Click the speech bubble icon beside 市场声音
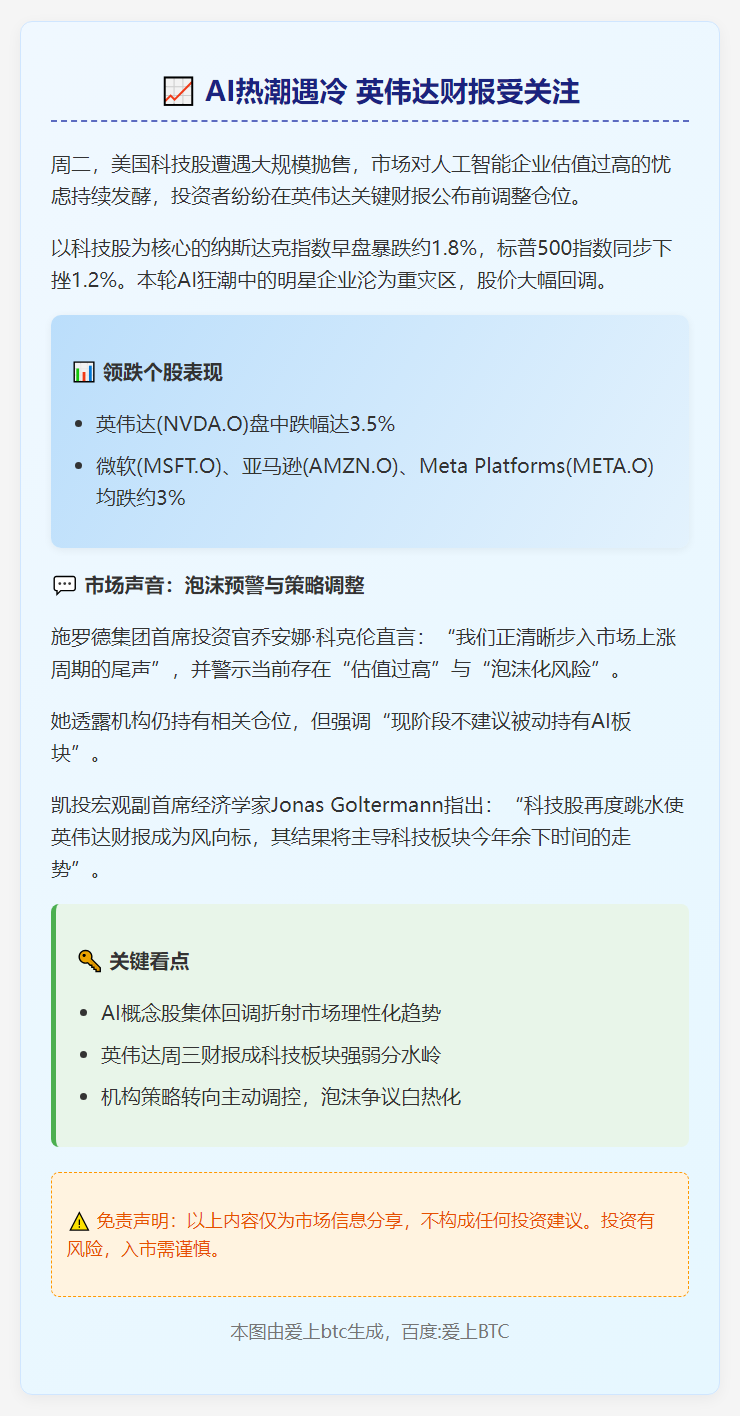The width and height of the screenshot is (740, 1416). [63, 585]
